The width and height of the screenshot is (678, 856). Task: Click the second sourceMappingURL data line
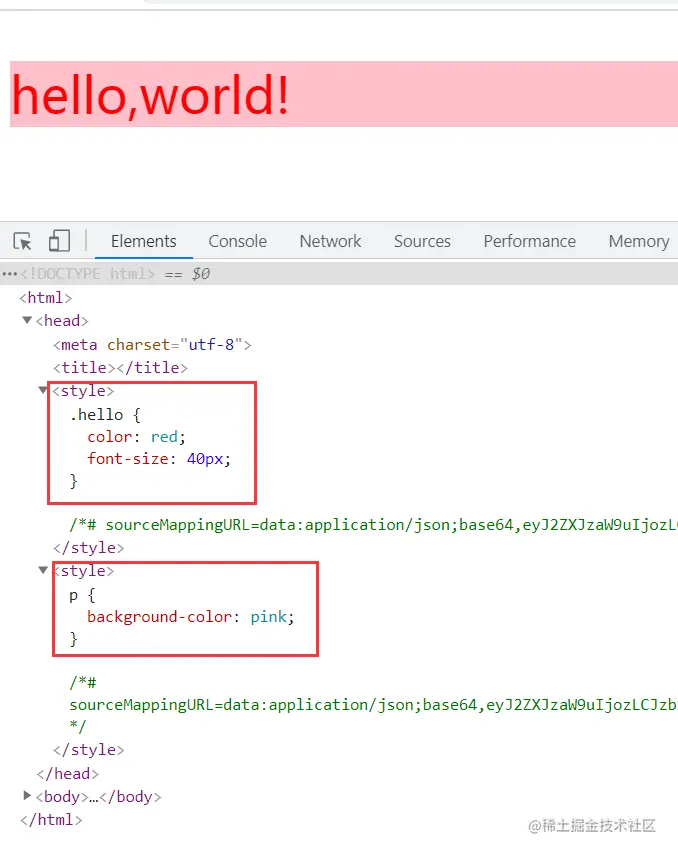click(x=373, y=705)
